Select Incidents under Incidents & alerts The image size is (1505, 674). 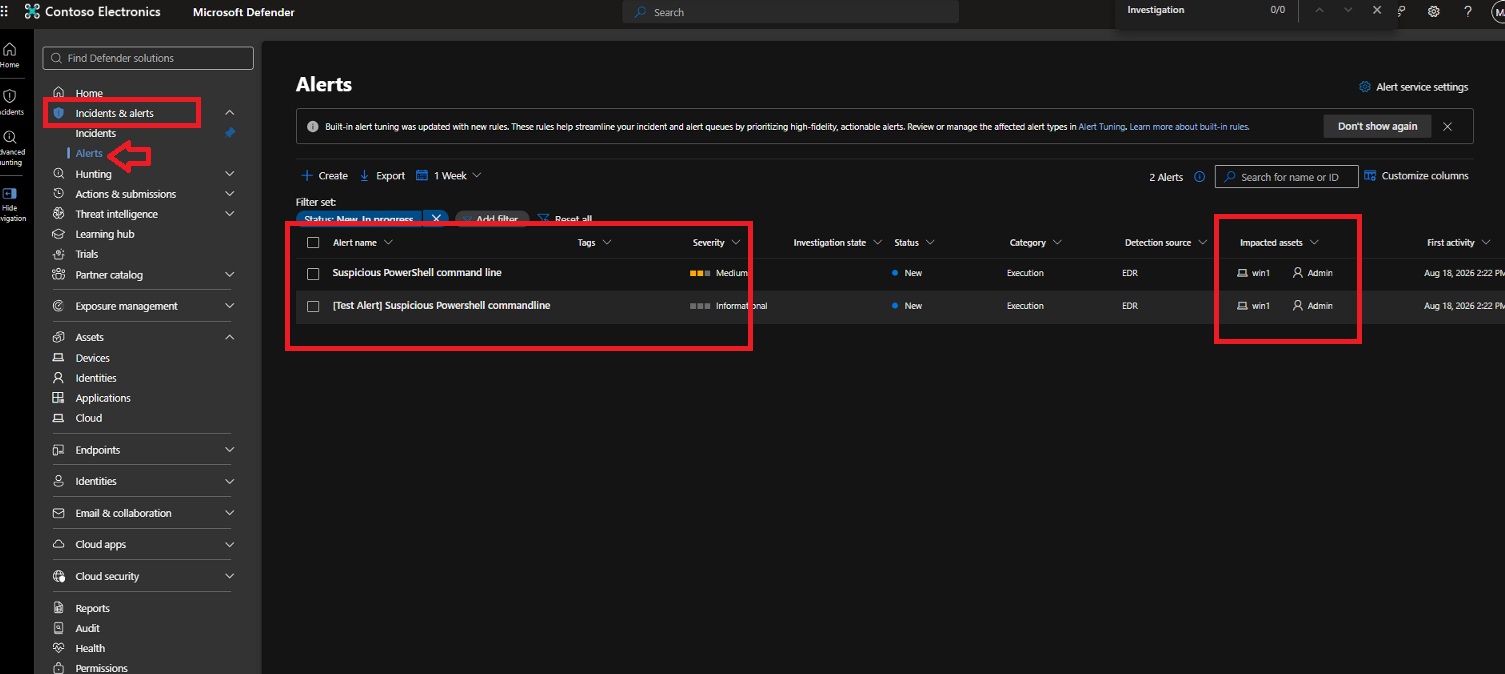click(96, 133)
